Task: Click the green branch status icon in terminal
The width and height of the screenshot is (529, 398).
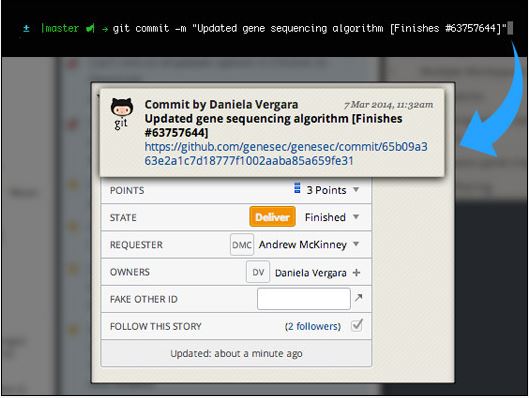Action: tap(90, 28)
